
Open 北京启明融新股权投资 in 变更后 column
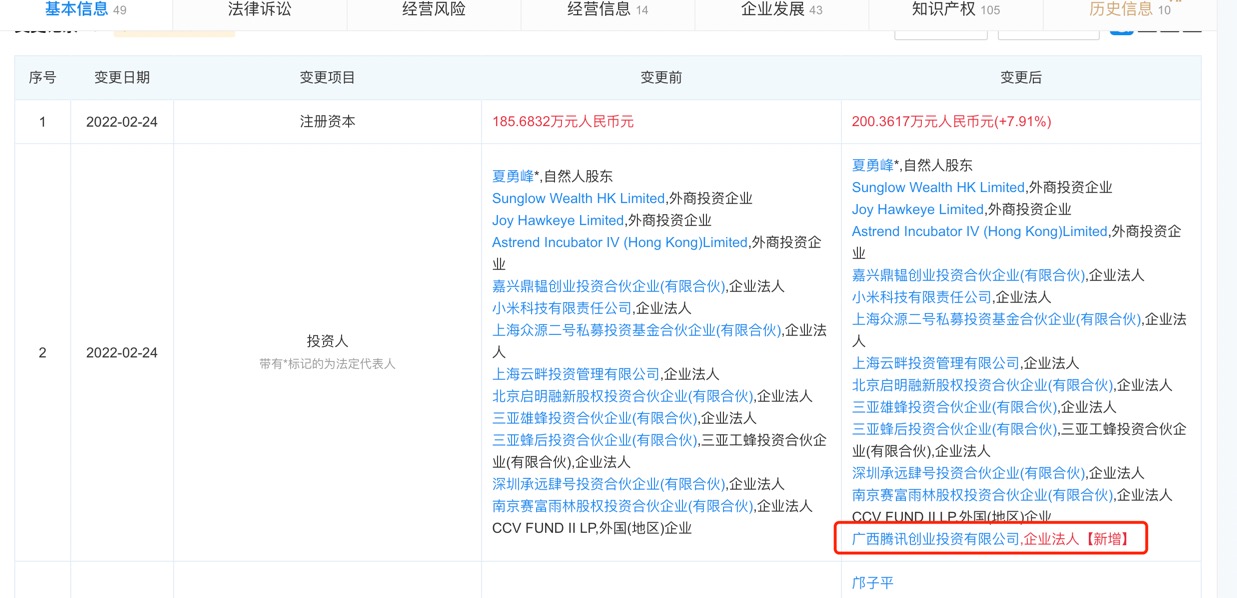[982, 385]
